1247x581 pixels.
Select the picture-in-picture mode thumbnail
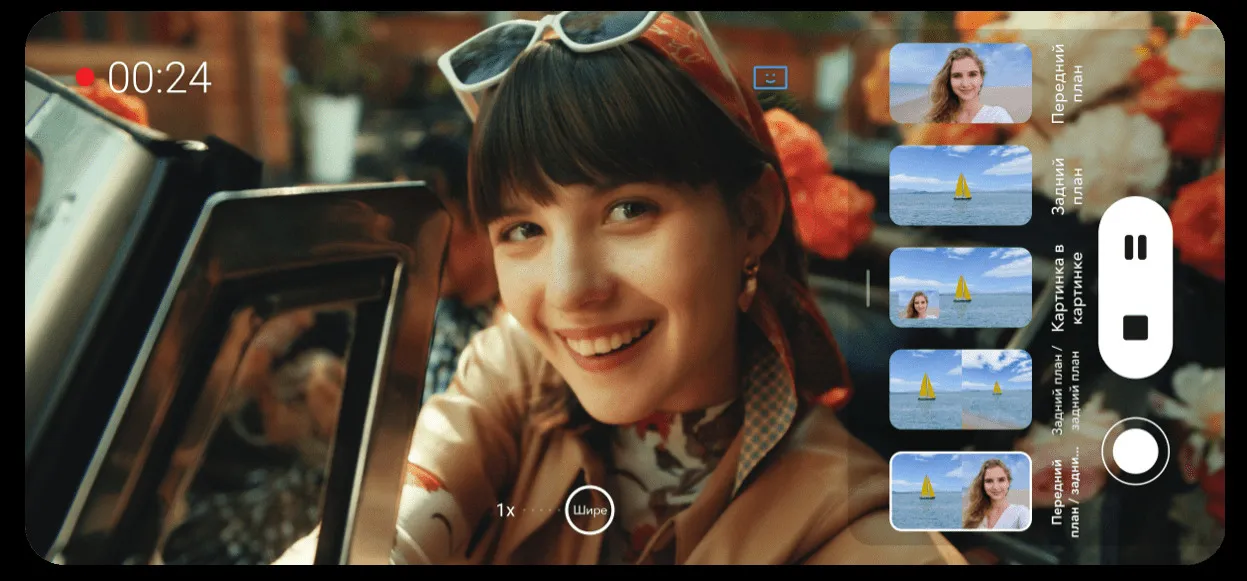click(x=960, y=287)
